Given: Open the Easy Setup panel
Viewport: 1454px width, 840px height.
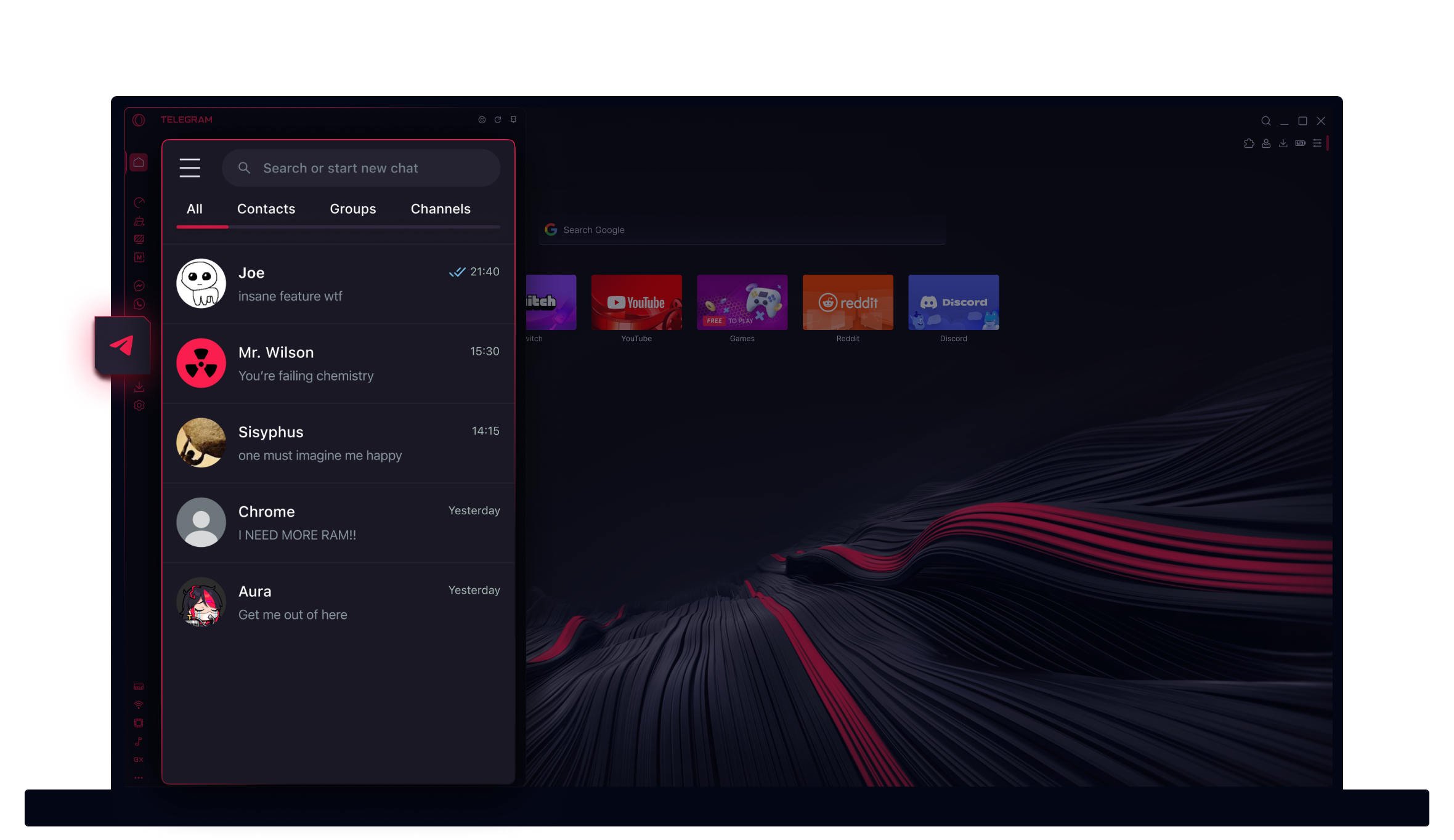Looking at the screenshot, I should (x=1318, y=143).
